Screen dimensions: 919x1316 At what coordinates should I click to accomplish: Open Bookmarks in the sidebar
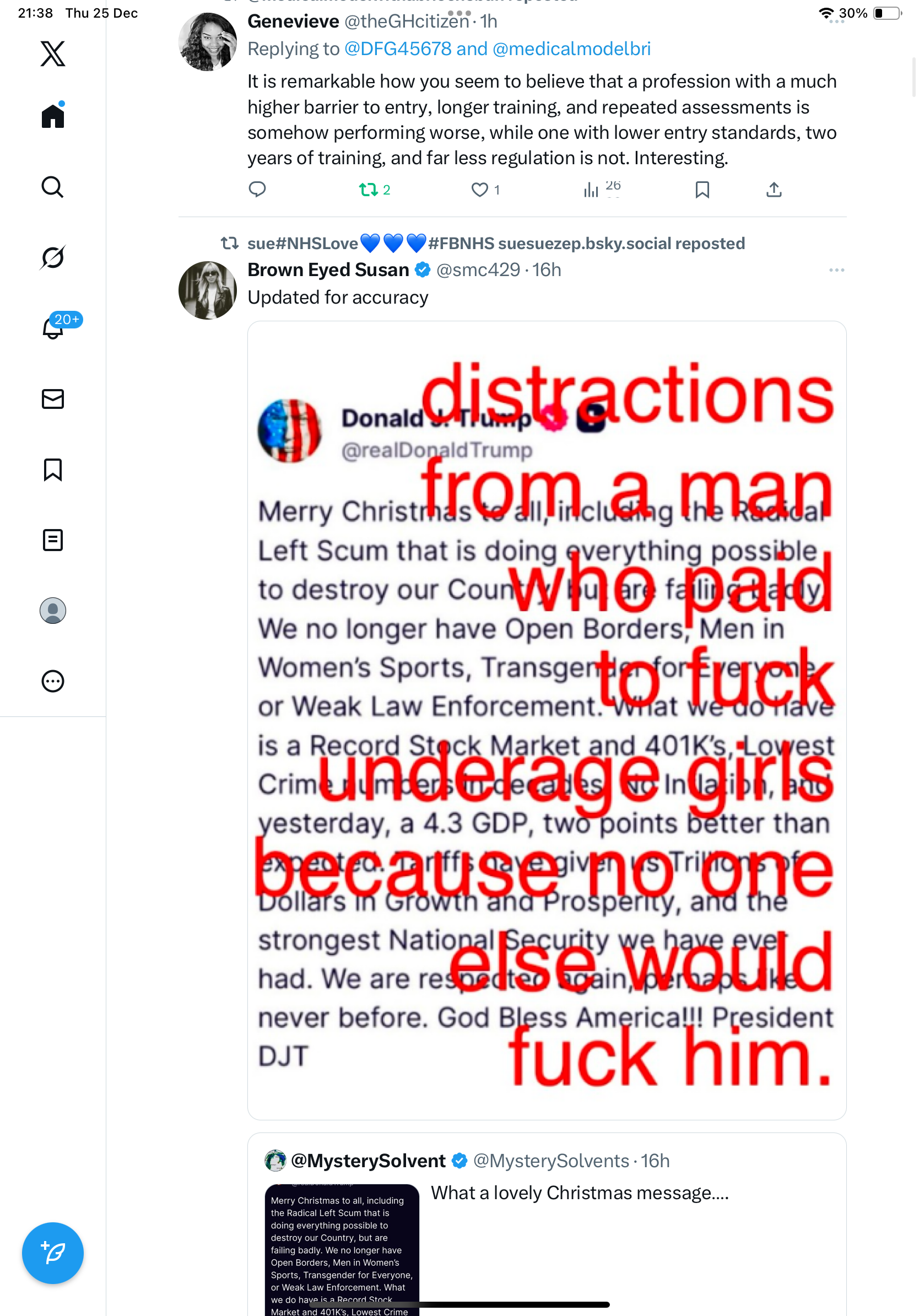[x=53, y=470]
